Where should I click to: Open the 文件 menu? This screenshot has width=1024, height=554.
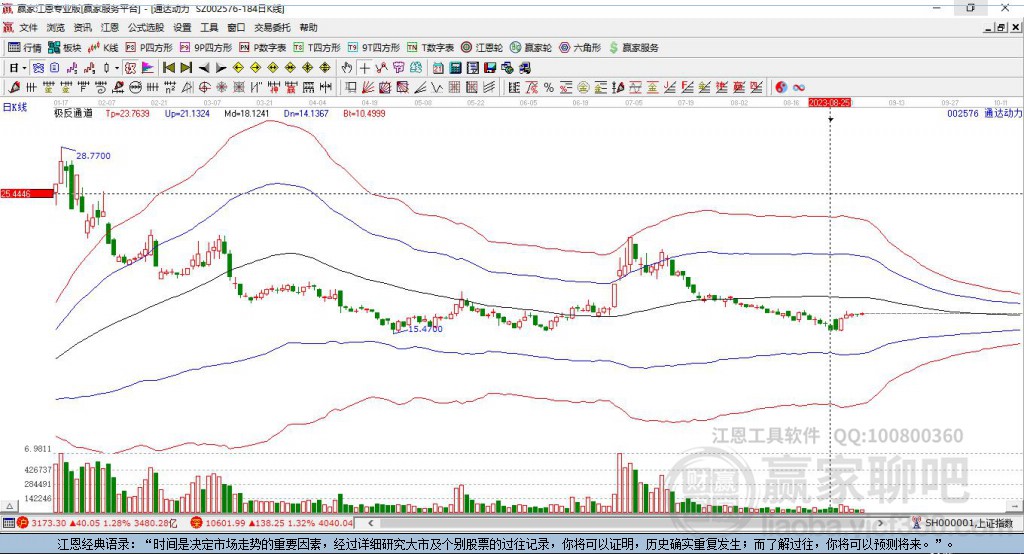(x=28, y=27)
